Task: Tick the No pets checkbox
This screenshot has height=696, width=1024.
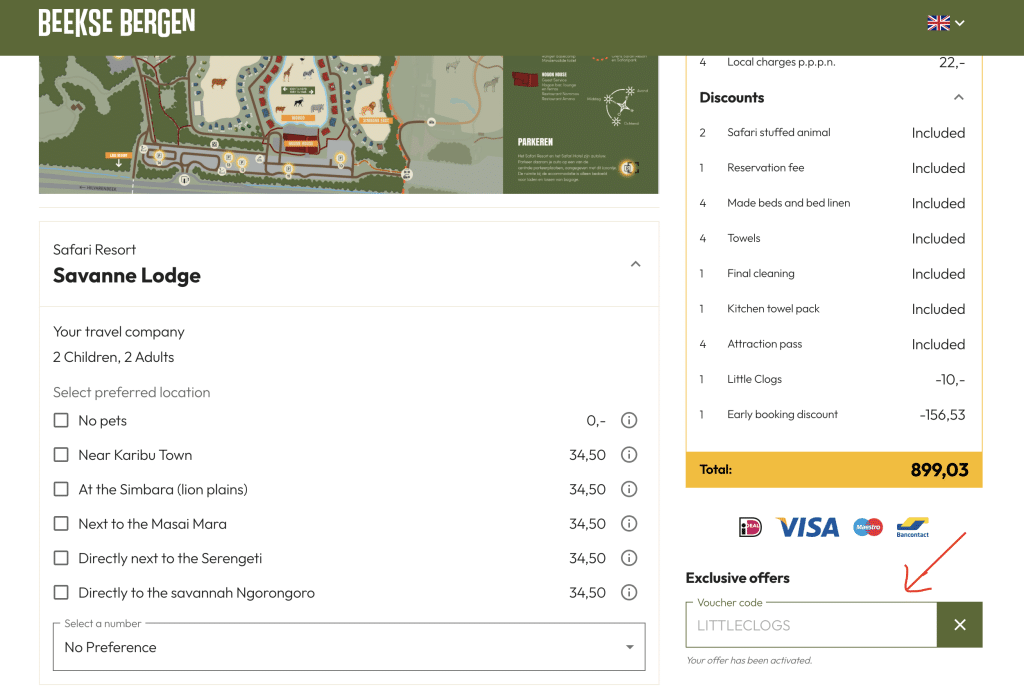Action: 61,421
